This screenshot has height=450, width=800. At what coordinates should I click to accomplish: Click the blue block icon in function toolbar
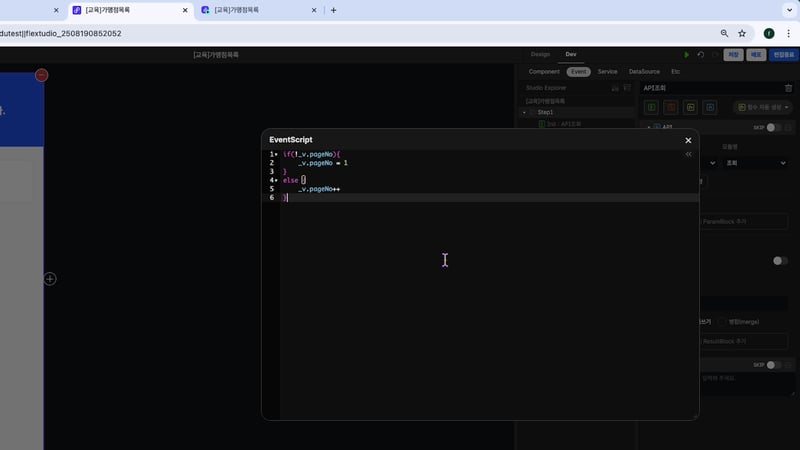710,107
